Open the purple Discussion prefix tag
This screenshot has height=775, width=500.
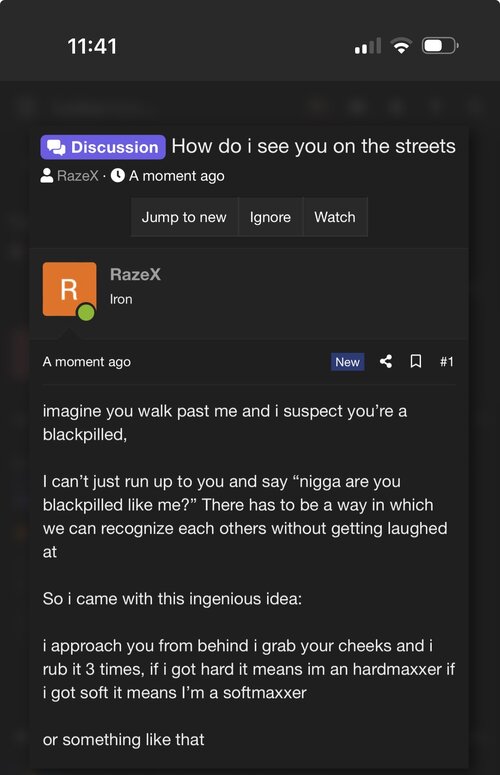[103, 147]
